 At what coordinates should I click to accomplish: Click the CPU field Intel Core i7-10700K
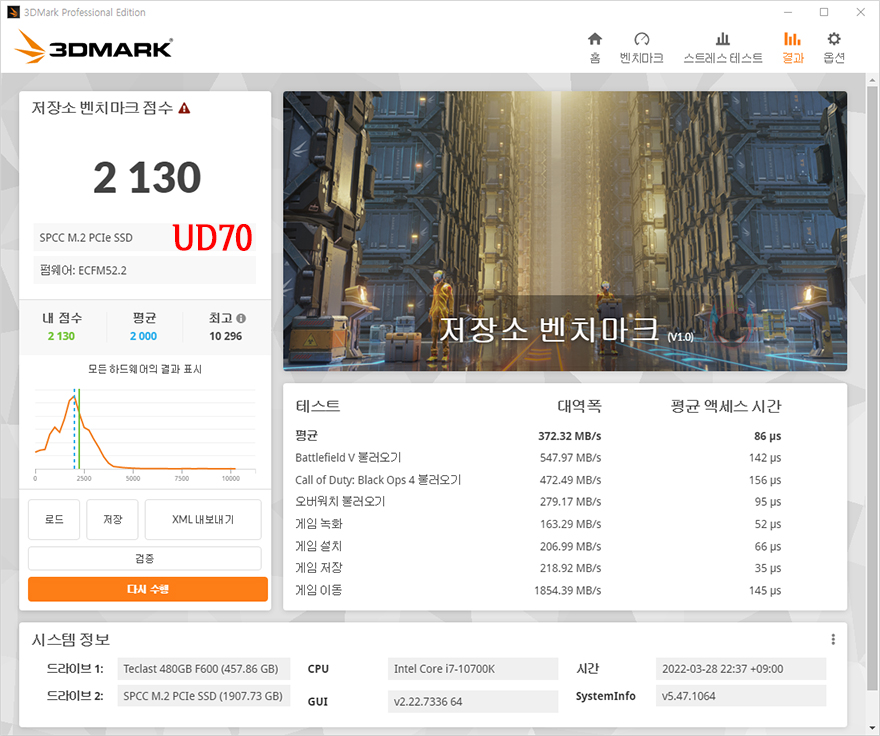point(473,669)
